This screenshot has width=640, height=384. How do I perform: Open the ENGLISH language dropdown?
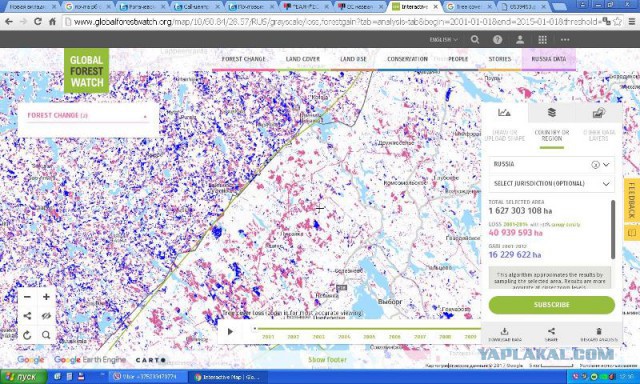(x=443, y=40)
